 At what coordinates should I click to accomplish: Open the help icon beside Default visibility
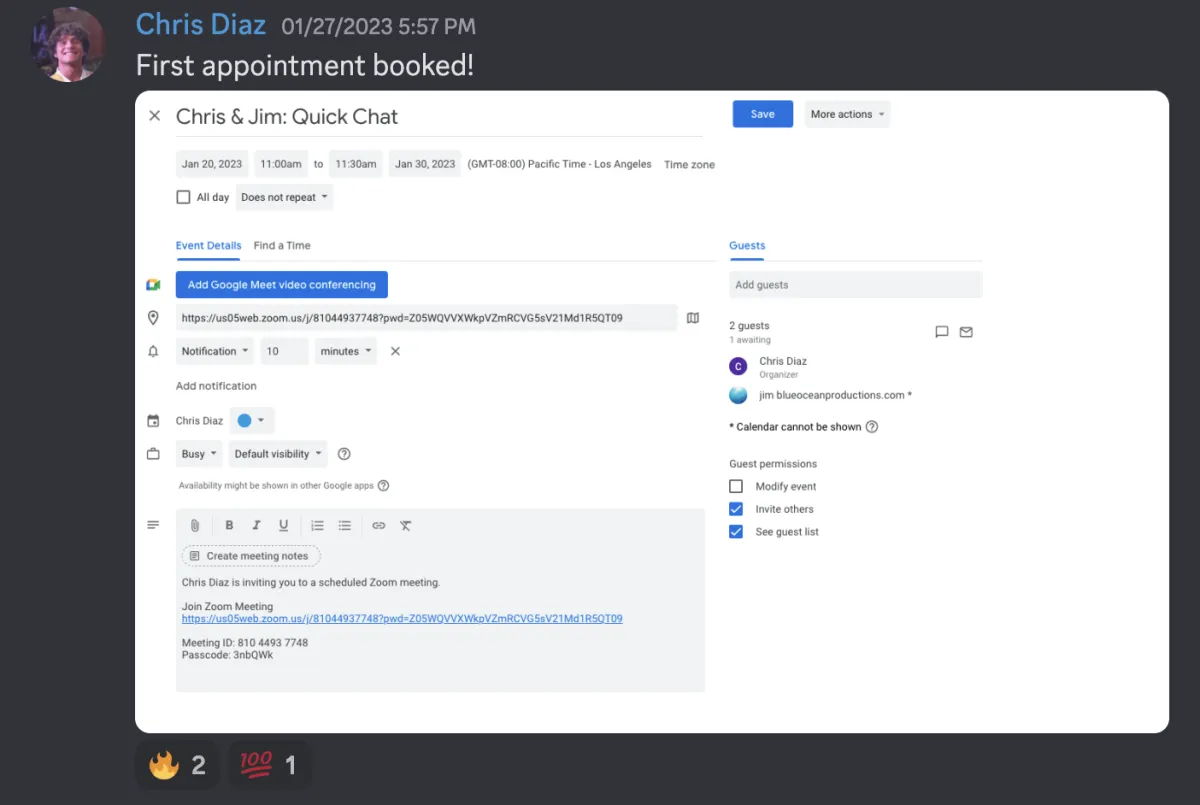[344, 454]
